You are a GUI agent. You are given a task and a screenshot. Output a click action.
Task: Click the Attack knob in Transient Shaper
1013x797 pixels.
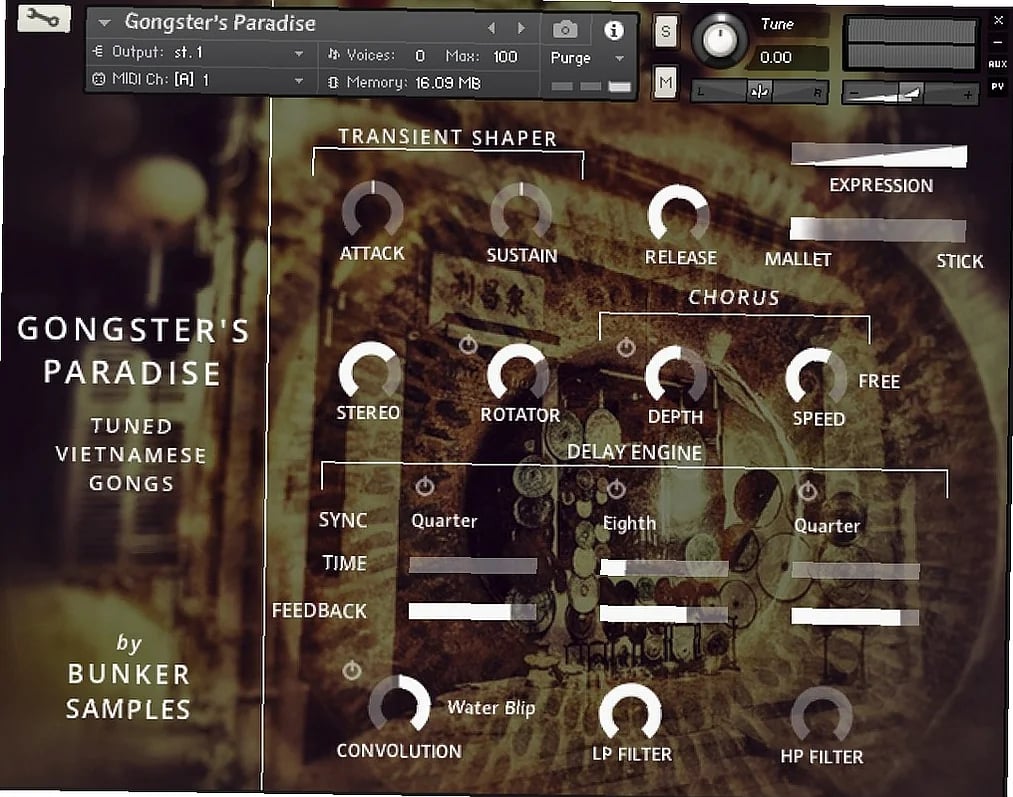(371, 213)
